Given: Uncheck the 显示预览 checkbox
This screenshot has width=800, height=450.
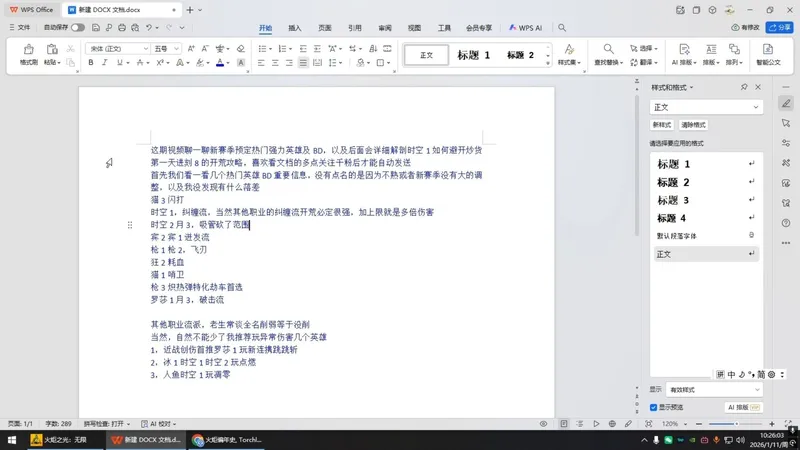Looking at the screenshot, I should (654, 407).
